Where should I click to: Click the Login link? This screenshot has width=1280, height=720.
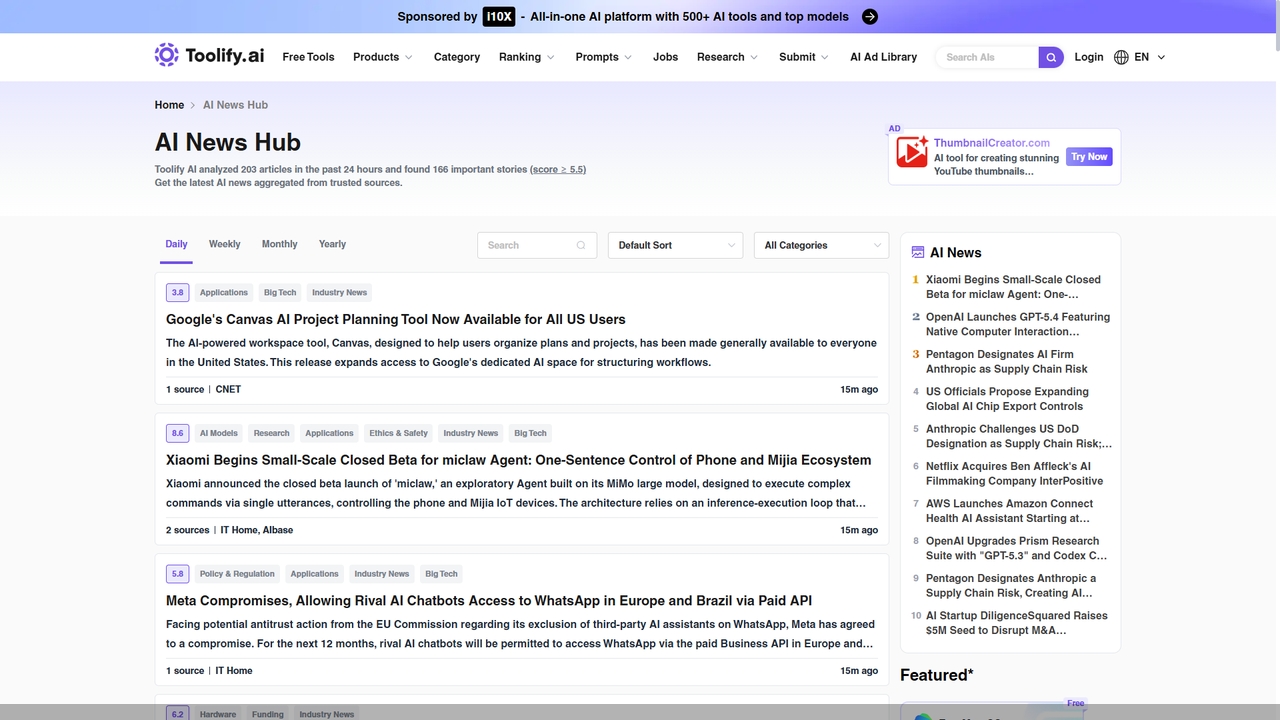1089,57
